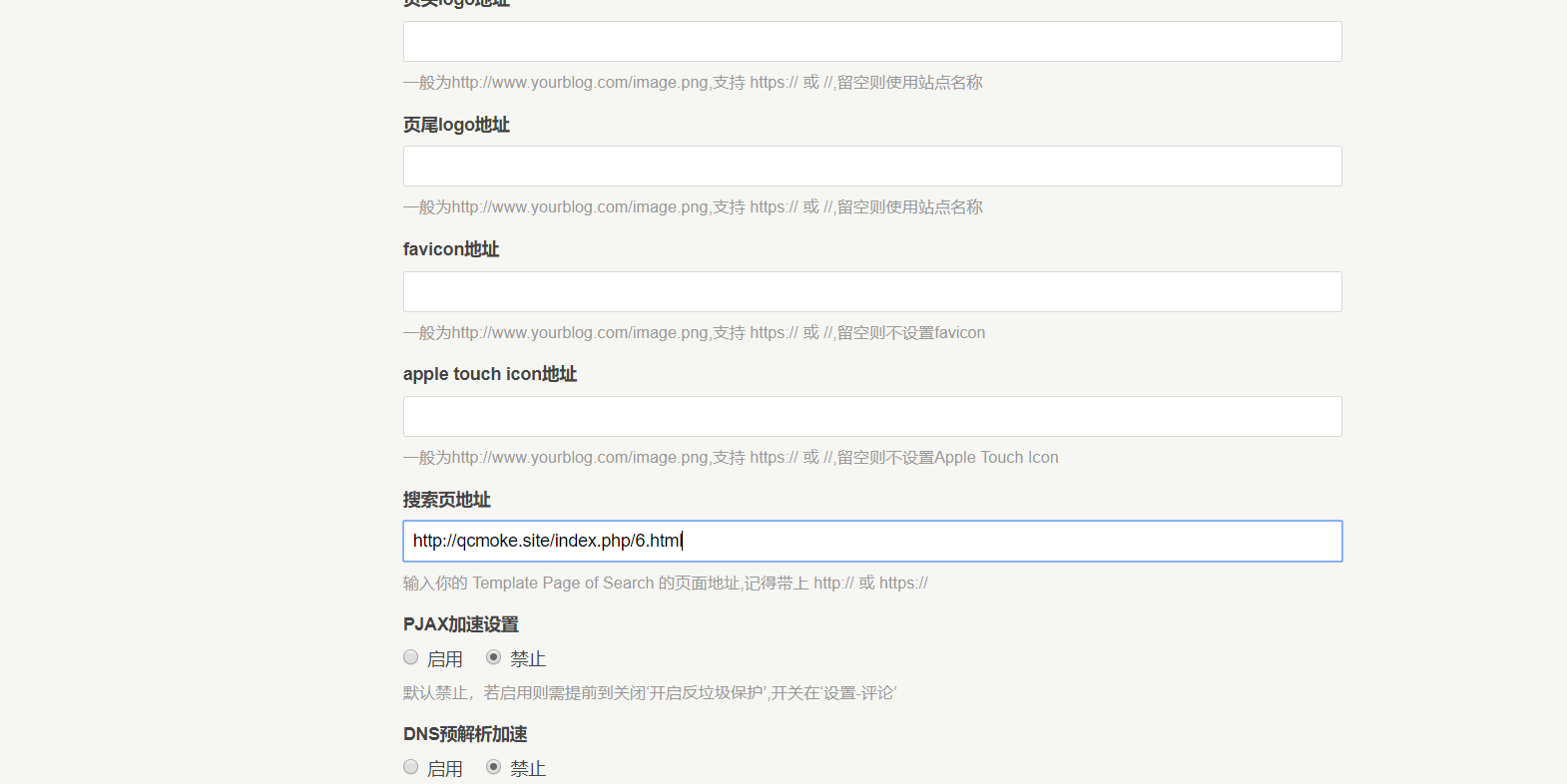The image size is (1567, 784).
Task: Click the favicon地址 label text
Action: pyautogui.click(x=451, y=249)
